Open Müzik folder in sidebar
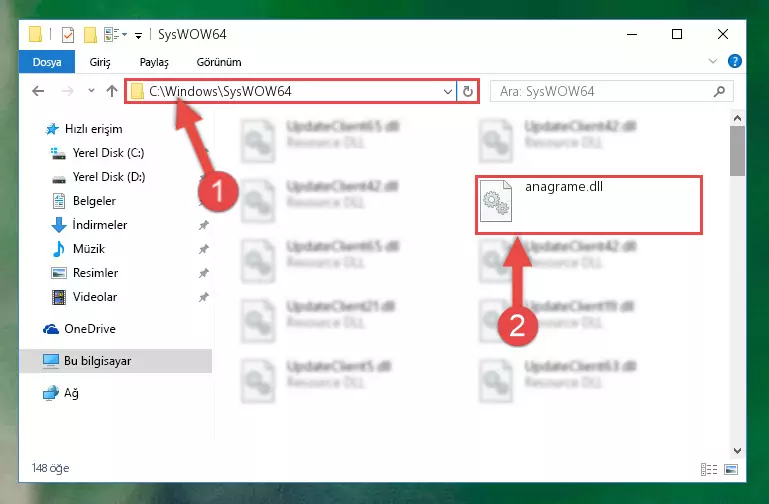769x504 pixels. click(88, 249)
